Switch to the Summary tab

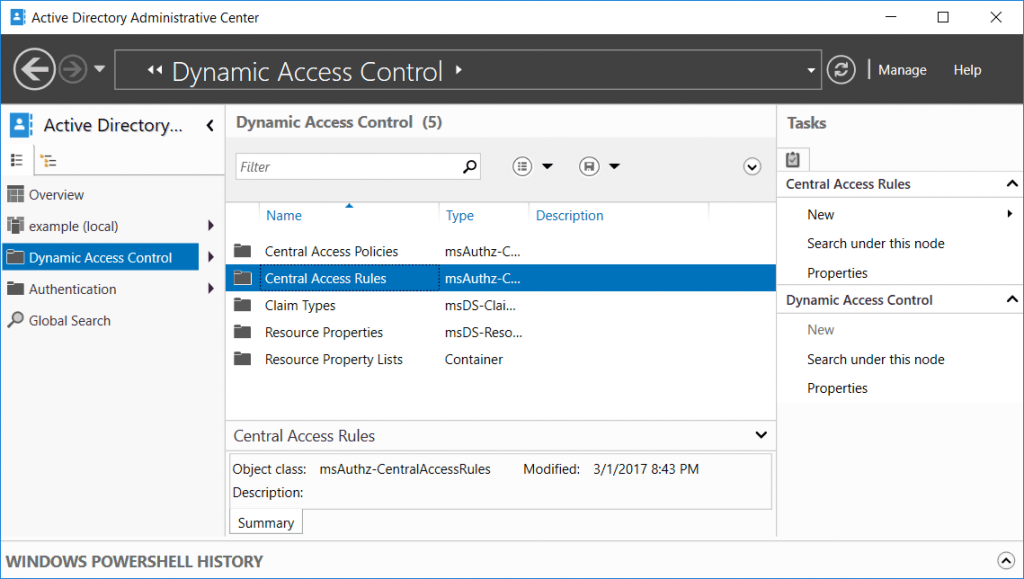click(x=265, y=522)
